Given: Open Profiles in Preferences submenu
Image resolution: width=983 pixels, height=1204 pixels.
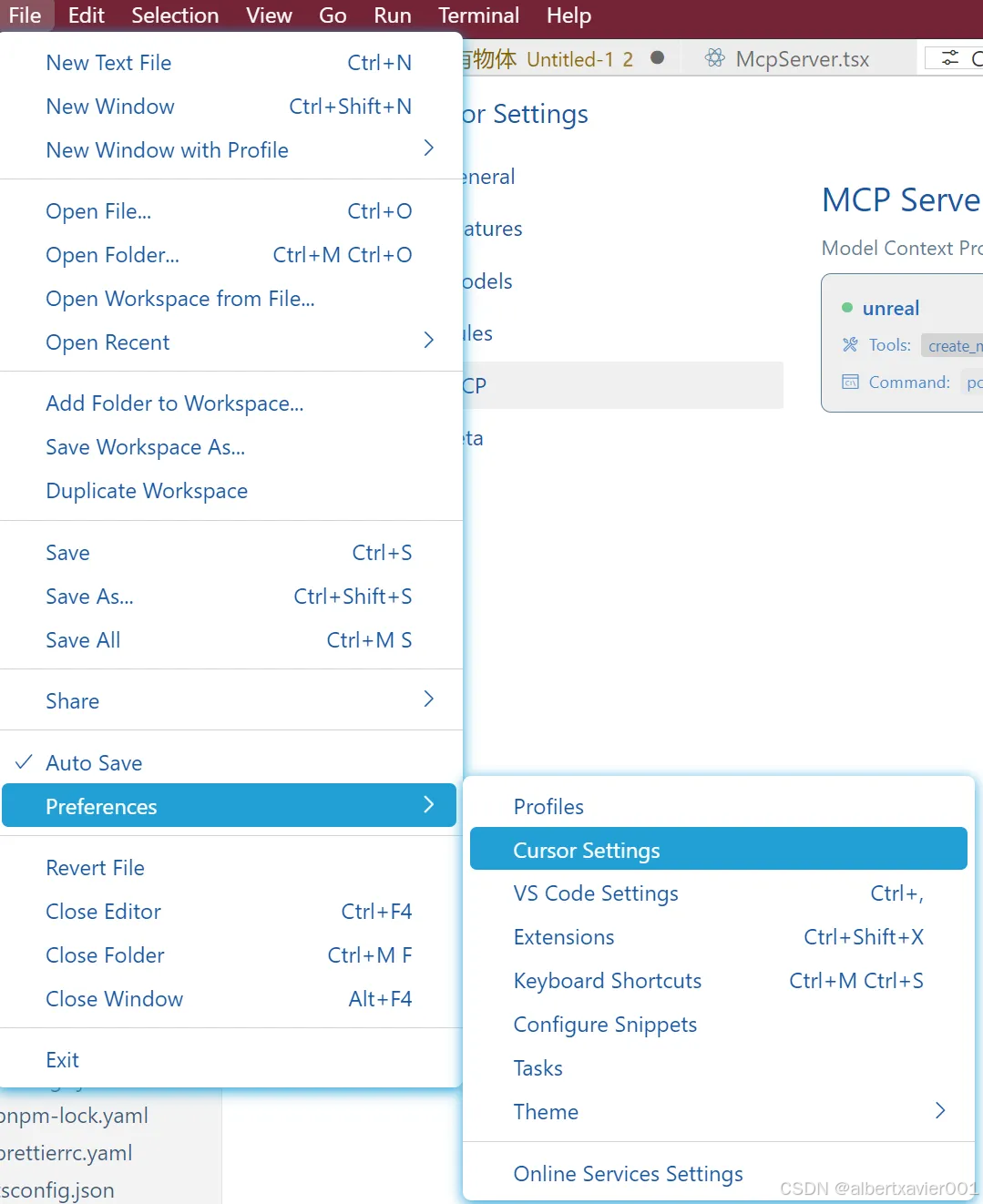Looking at the screenshot, I should [x=718, y=807].
